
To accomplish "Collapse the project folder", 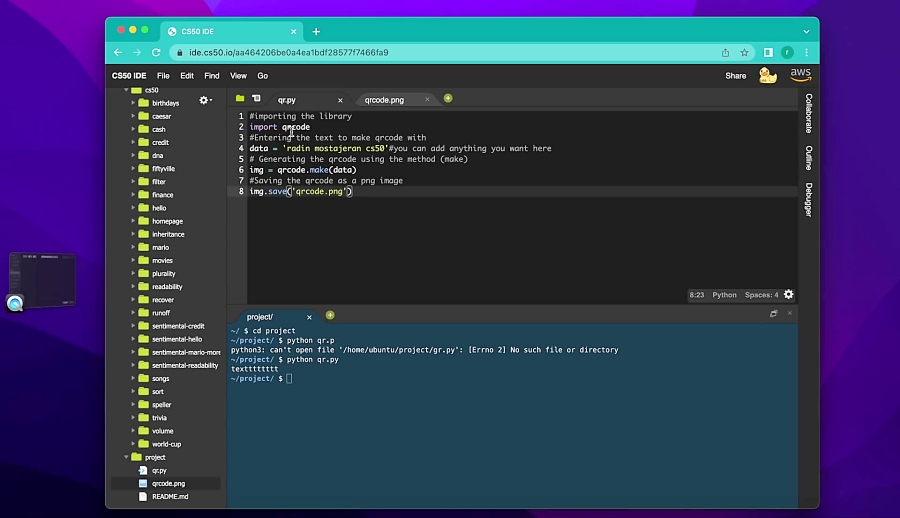I will pyautogui.click(x=126, y=457).
